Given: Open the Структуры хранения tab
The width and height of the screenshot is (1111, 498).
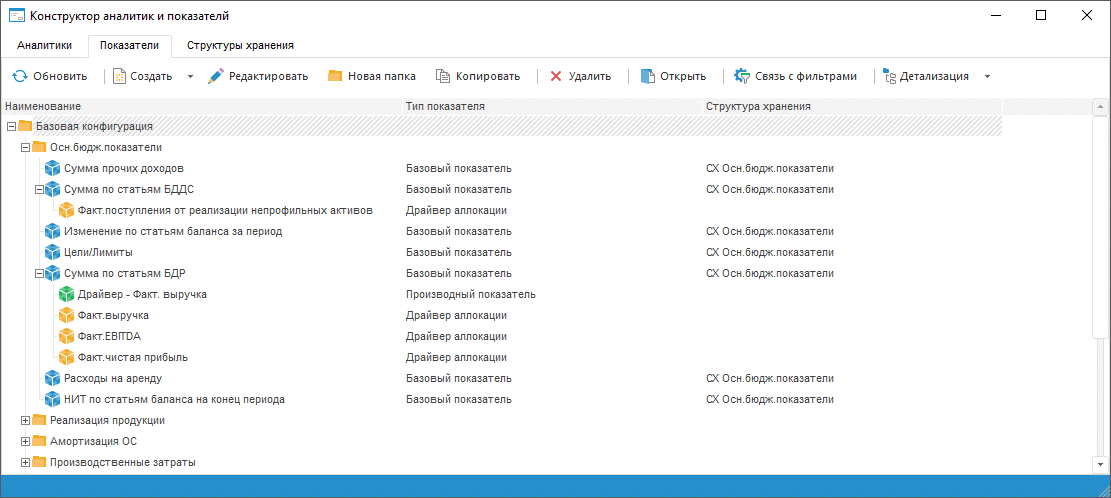Looking at the screenshot, I should (x=240, y=45).
